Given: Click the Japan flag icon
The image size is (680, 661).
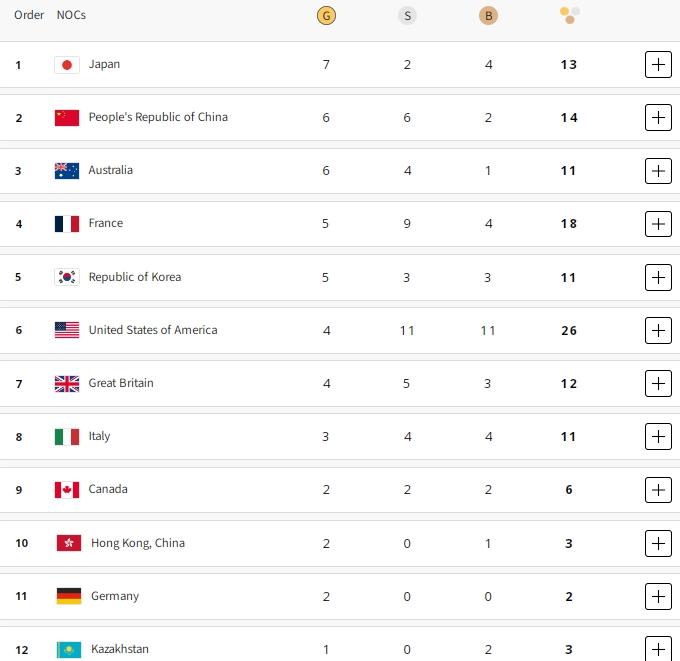Looking at the screenshot, I should tap(67, 65).
